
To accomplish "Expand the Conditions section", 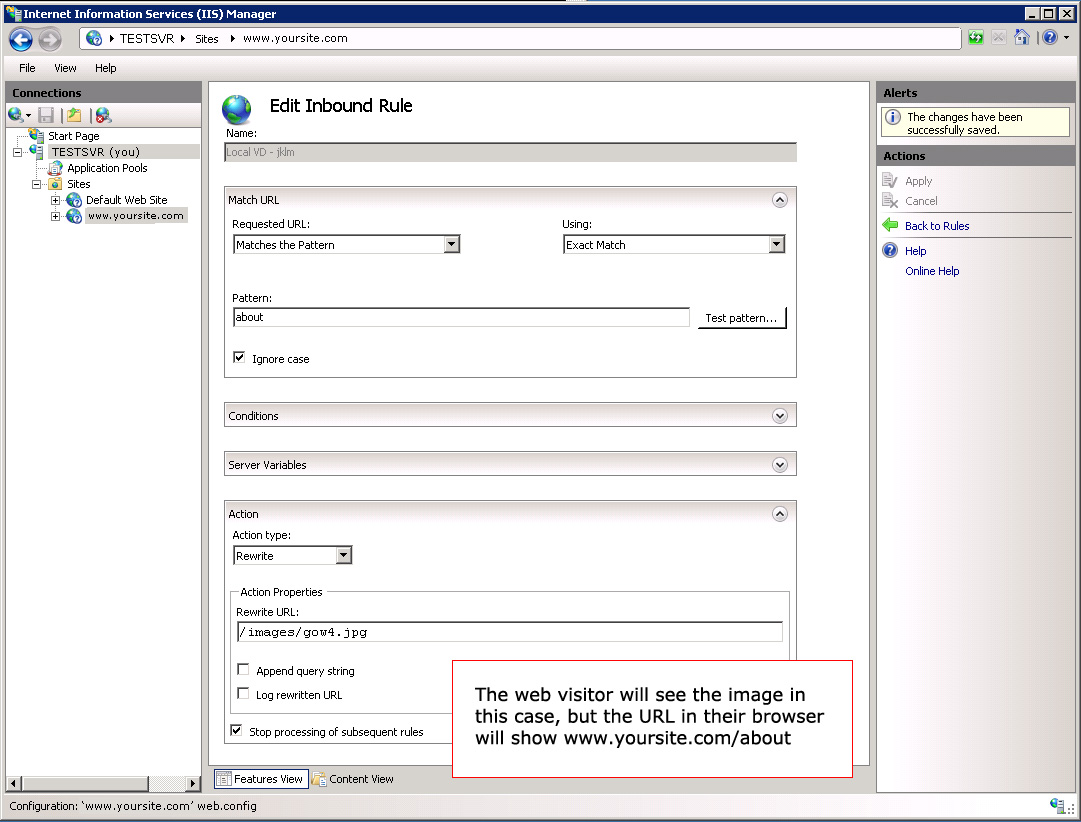I will click(x=780, y=416).
